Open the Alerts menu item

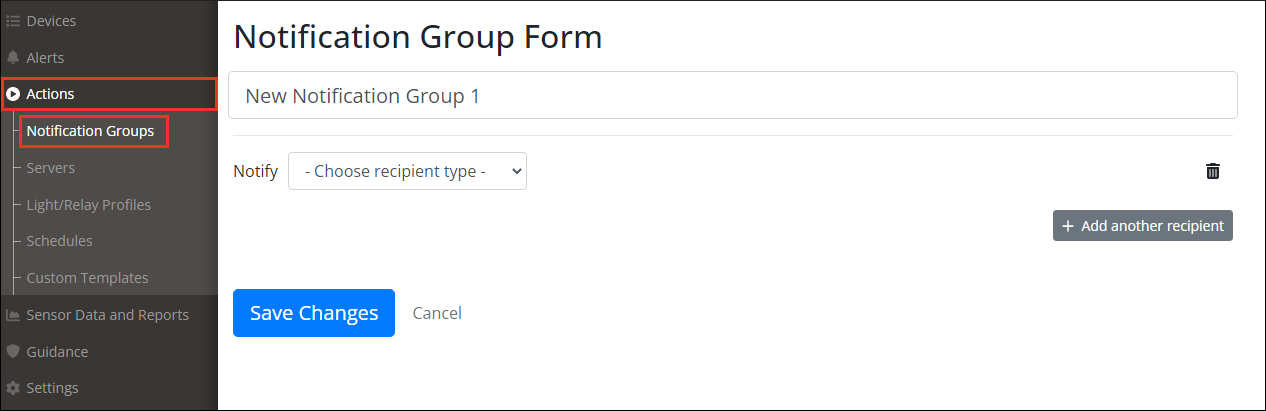pyautogui.click(x=45, y=58)
